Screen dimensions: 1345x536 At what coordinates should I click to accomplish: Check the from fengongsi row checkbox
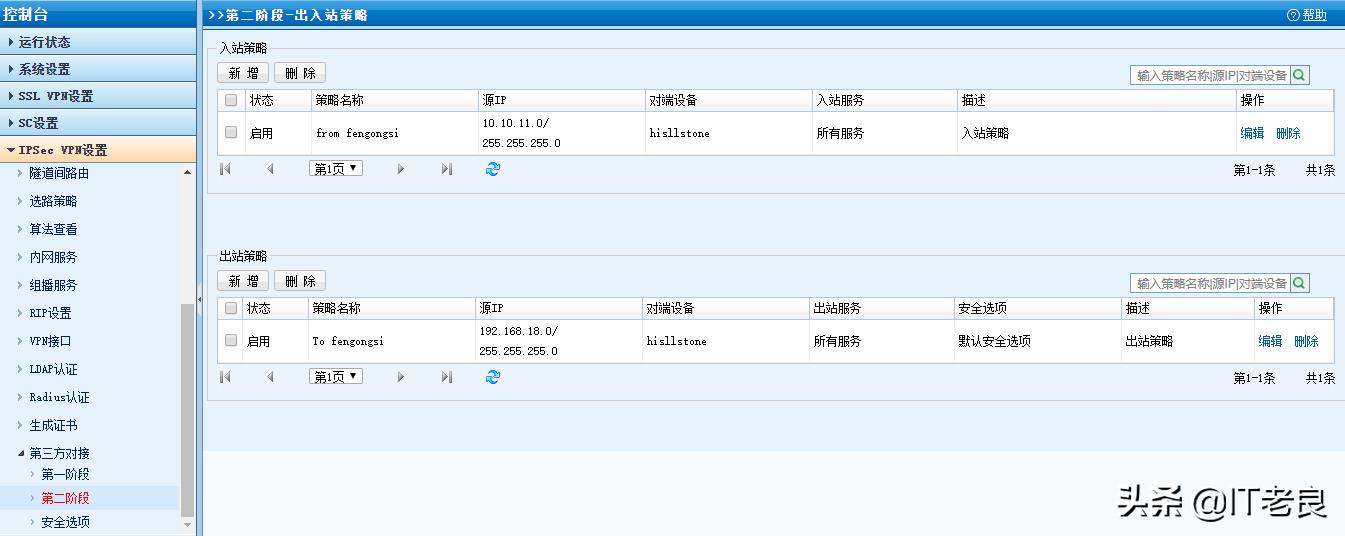click(231, 132)
